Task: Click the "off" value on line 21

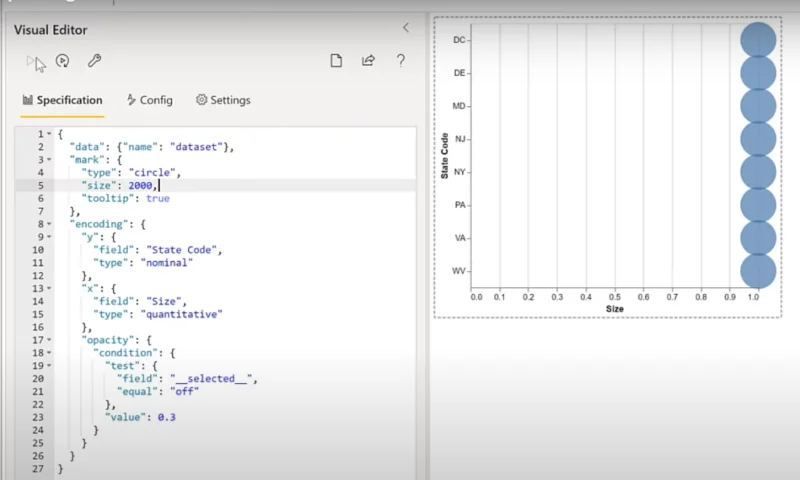Action: point(184,391)
